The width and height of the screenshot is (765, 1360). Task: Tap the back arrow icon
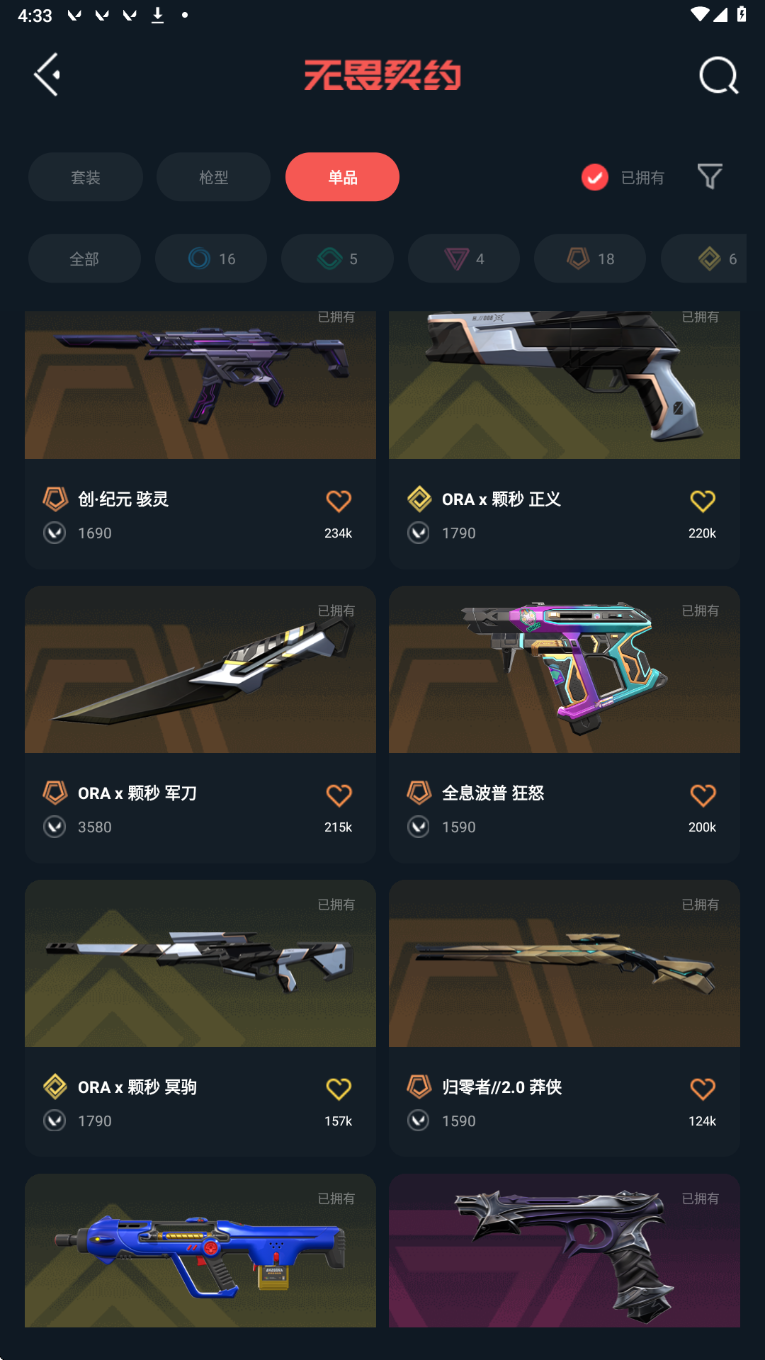click(x=47, y=75)
